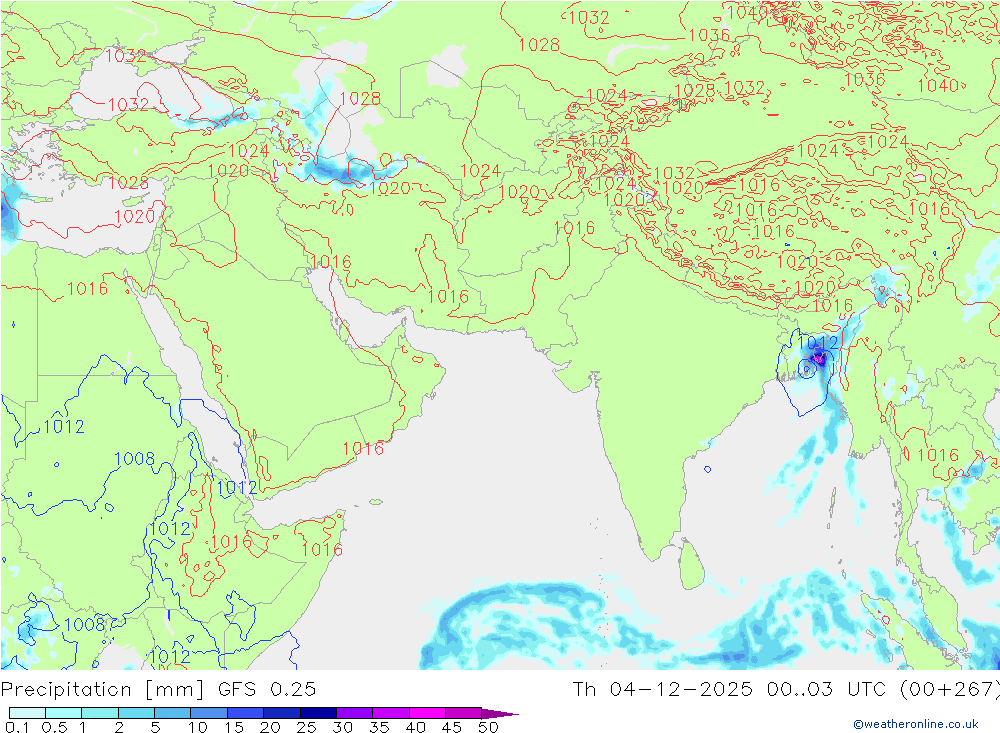The width and height of the screenshot is (1000, 733).
Task: Click the 35–40 mm legend color box
Action: click(390, 713)
